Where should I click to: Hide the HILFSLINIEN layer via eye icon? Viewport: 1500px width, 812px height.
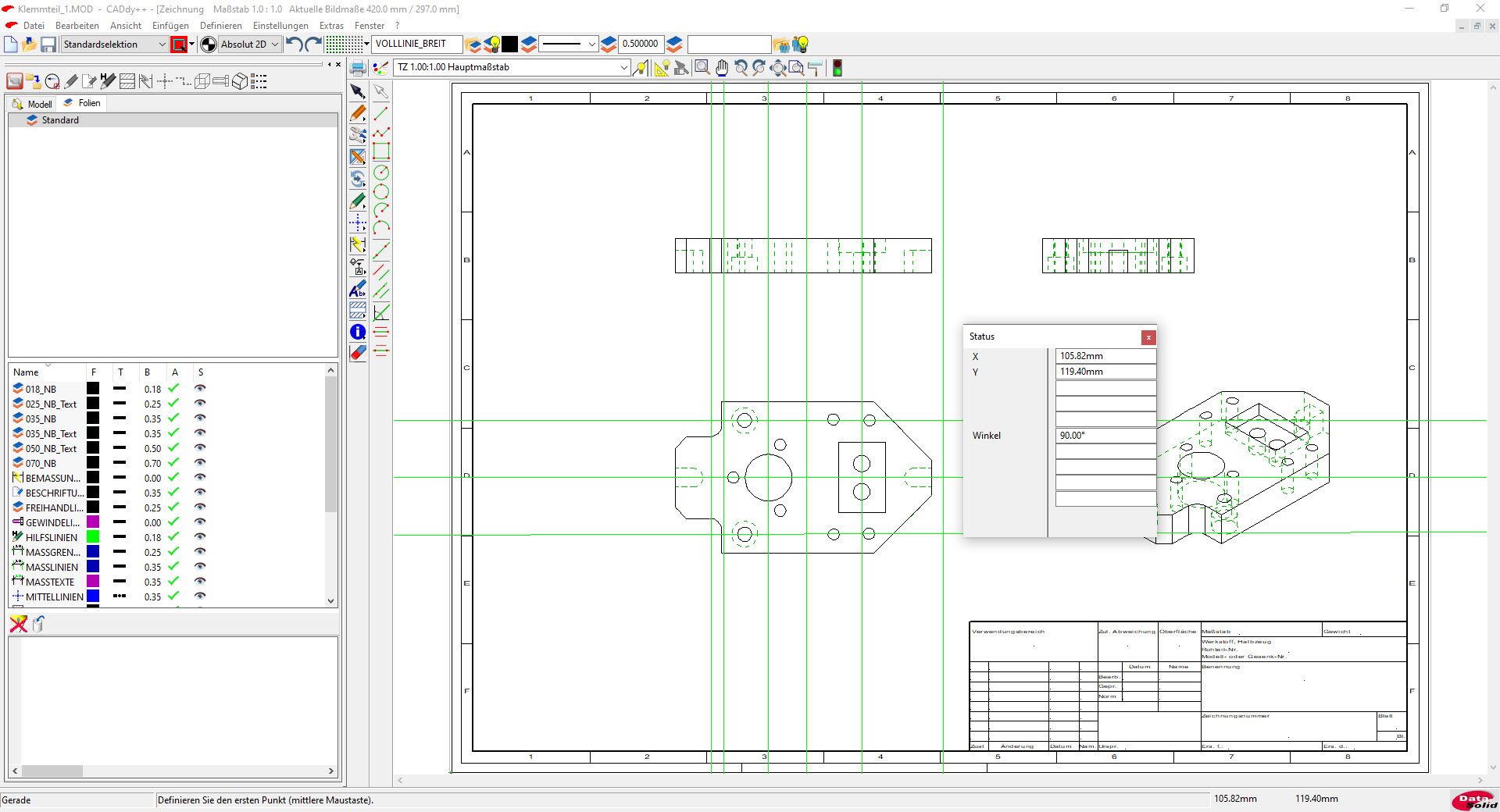(x=200, y=537)
